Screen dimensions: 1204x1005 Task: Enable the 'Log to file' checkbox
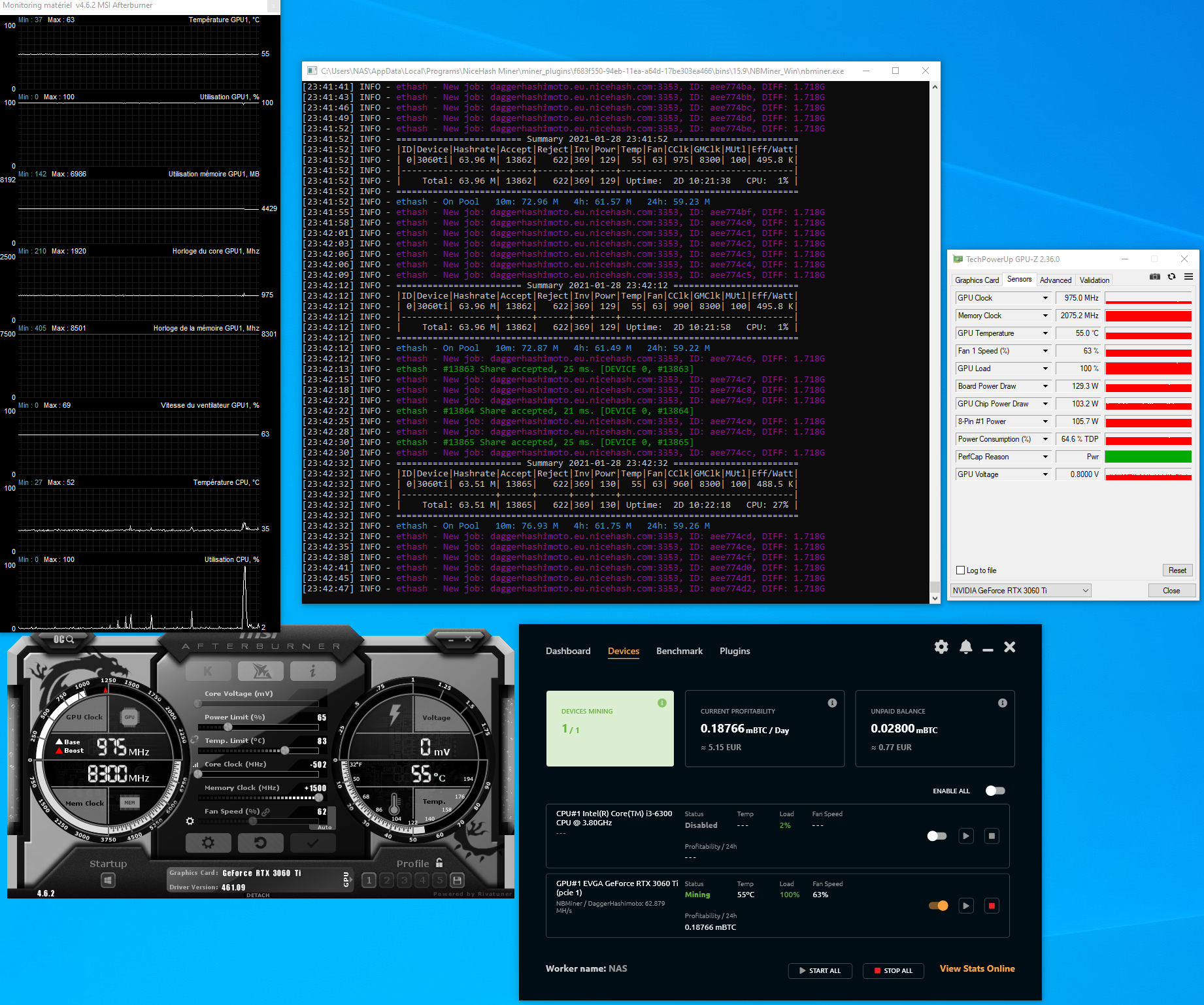[961, 570]
